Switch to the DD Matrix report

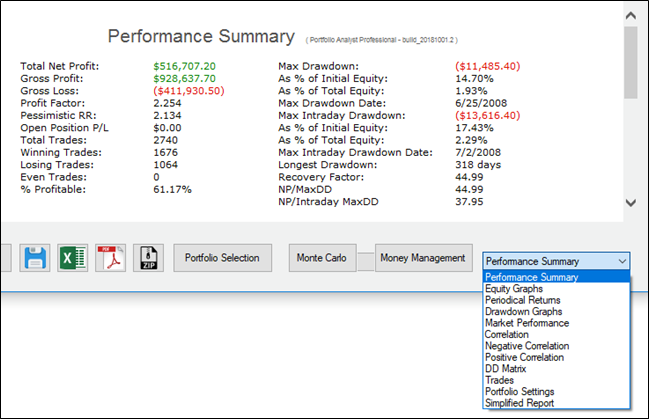[x=508, y=369]
